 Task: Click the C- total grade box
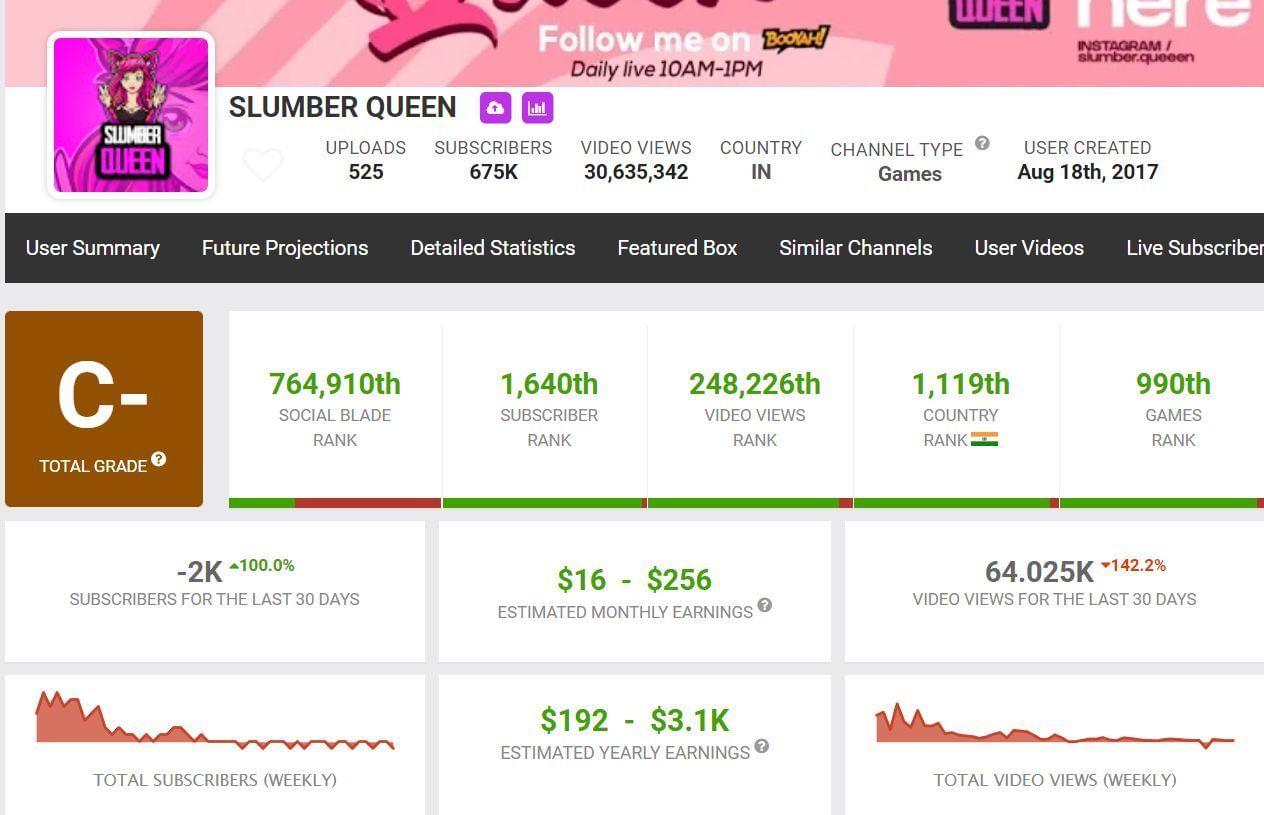[104, 408]
